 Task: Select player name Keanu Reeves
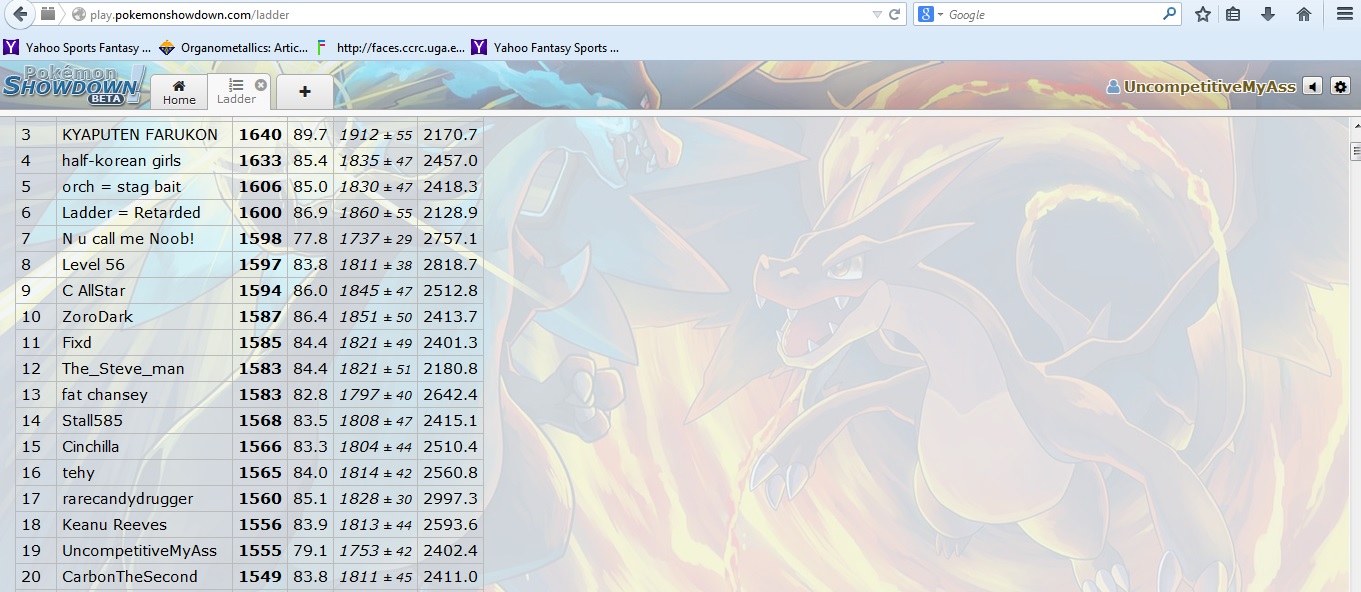click(x=114, y=524)
